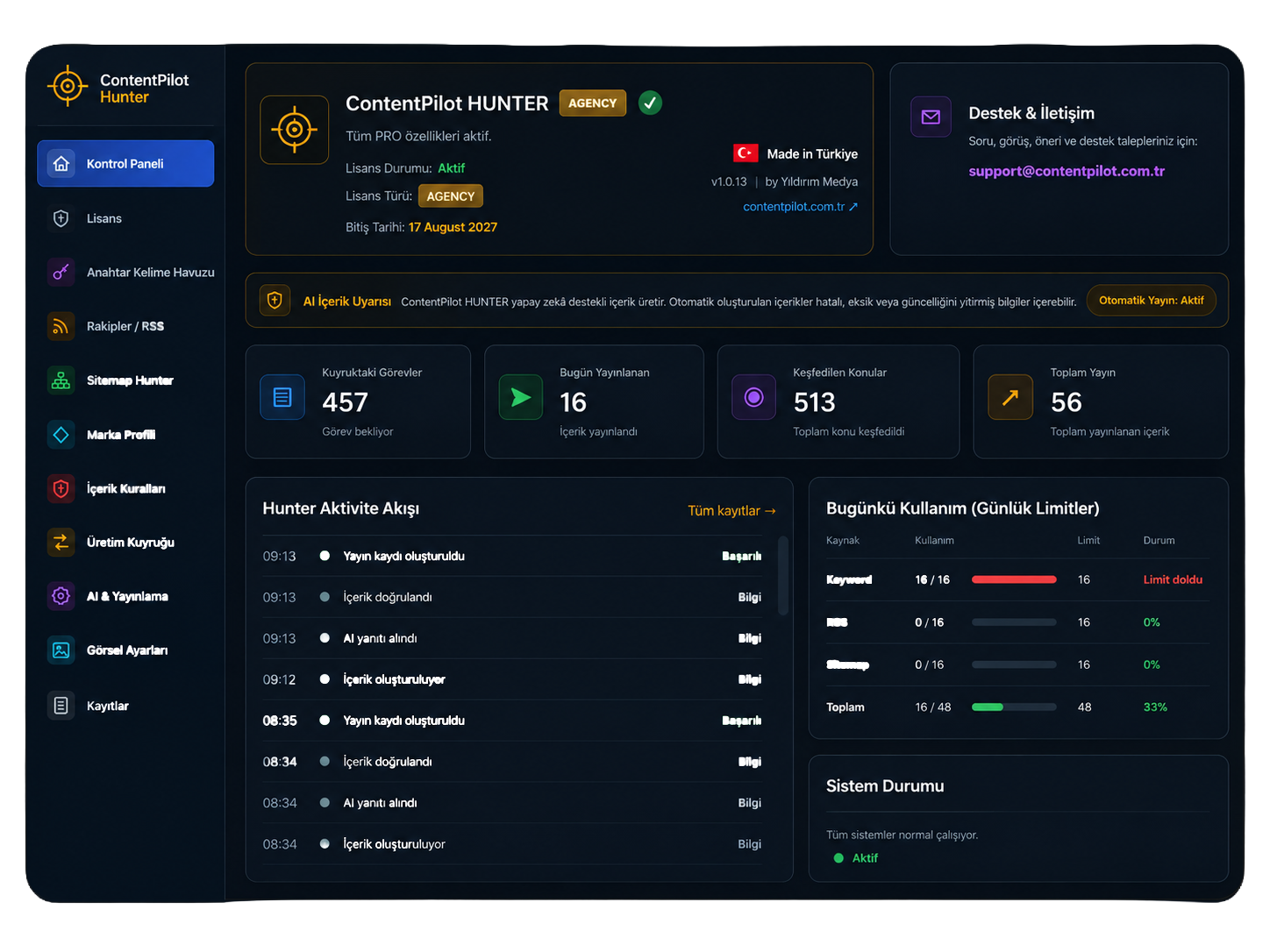Click the red Keyword usage progress bar

(1014, 579)
